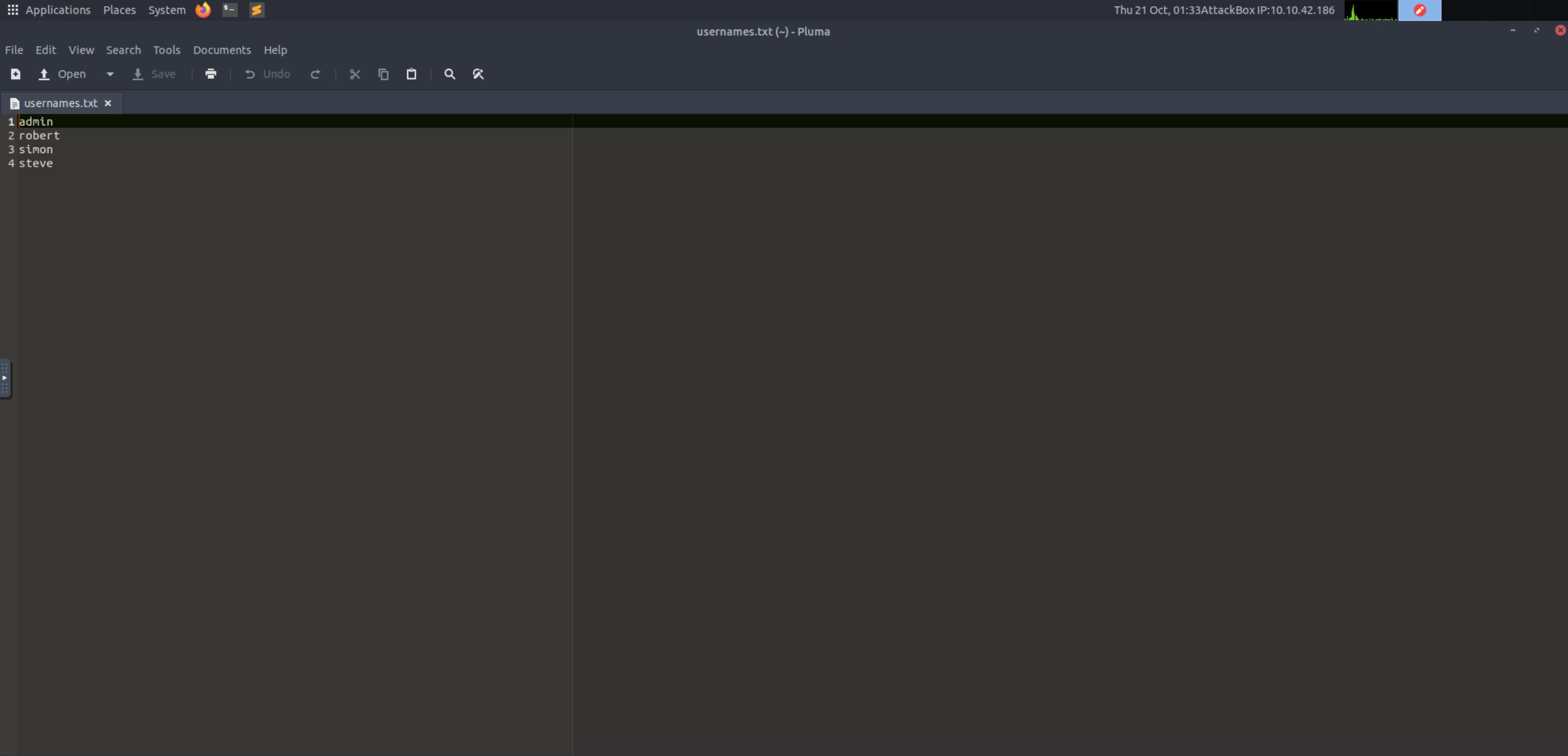This screenshot has height=756, width=1568.
Task: Launch the terminal from the top panel
Action: 230,10
